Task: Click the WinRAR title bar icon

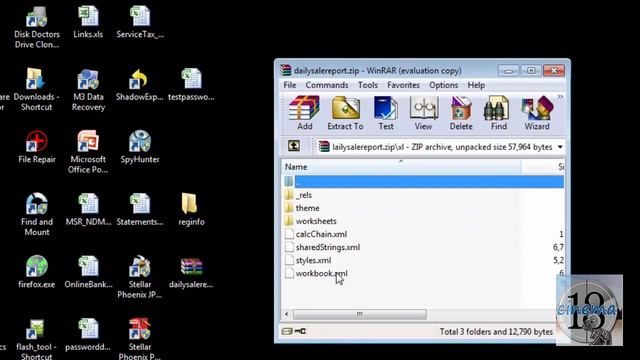Action: [x=286, y=70]
